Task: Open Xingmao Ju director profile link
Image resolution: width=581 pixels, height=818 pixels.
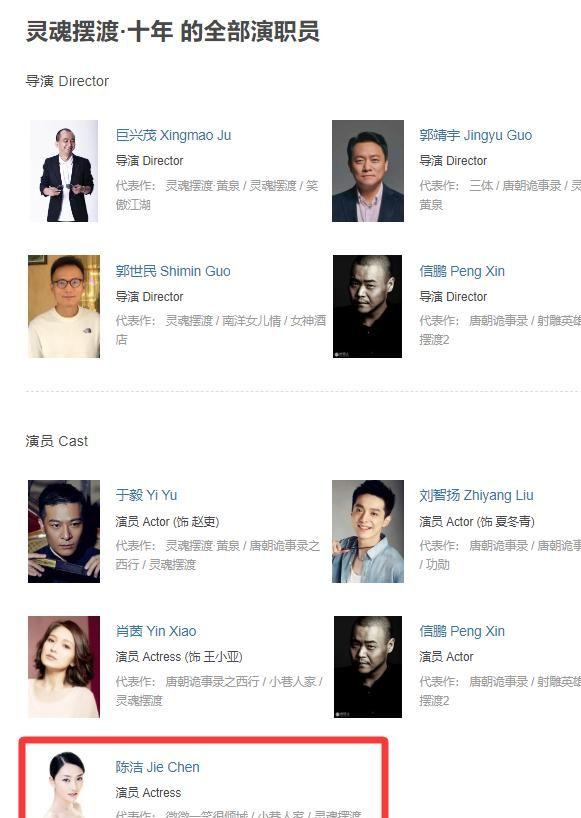Action: 173,136
